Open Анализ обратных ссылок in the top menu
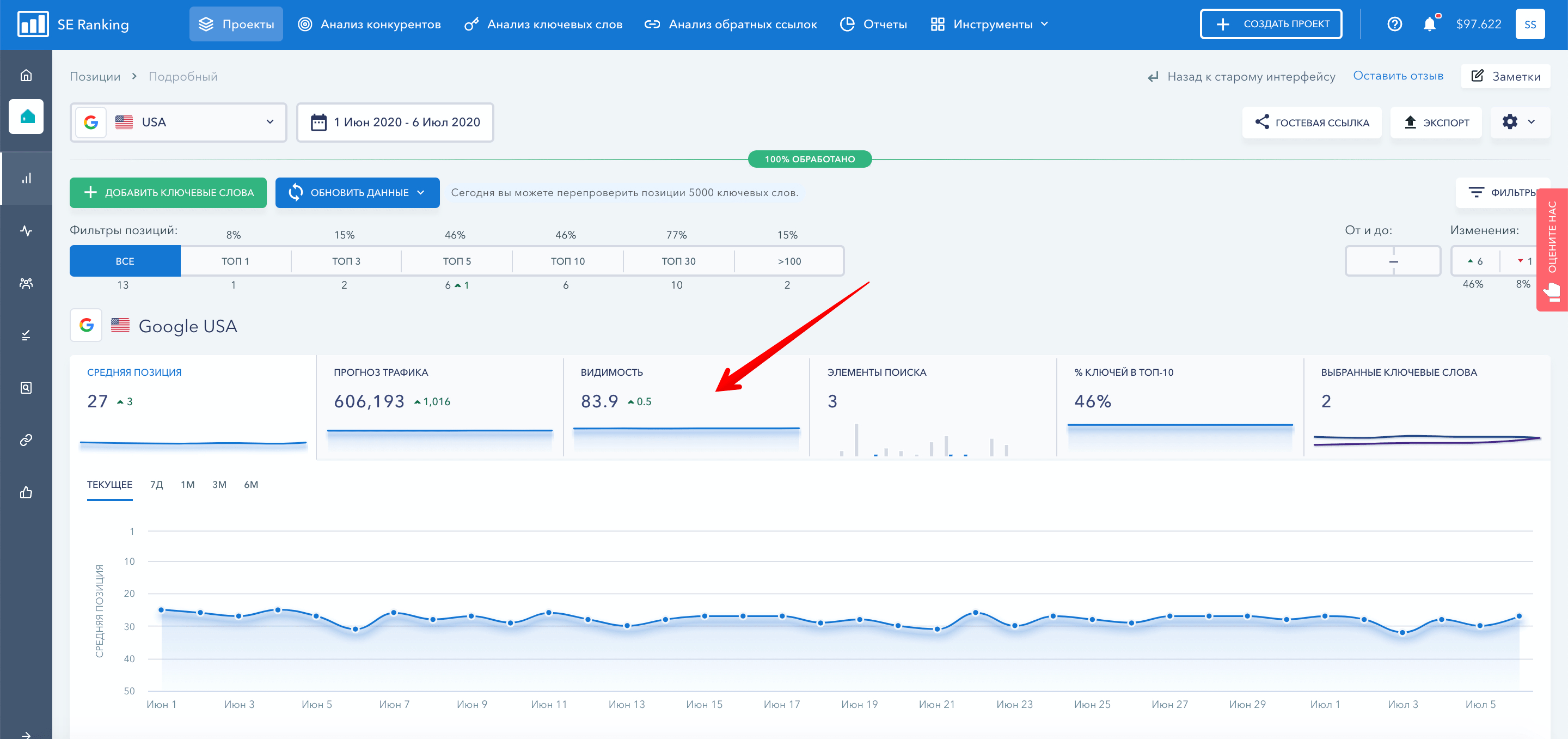 point(731,25)
